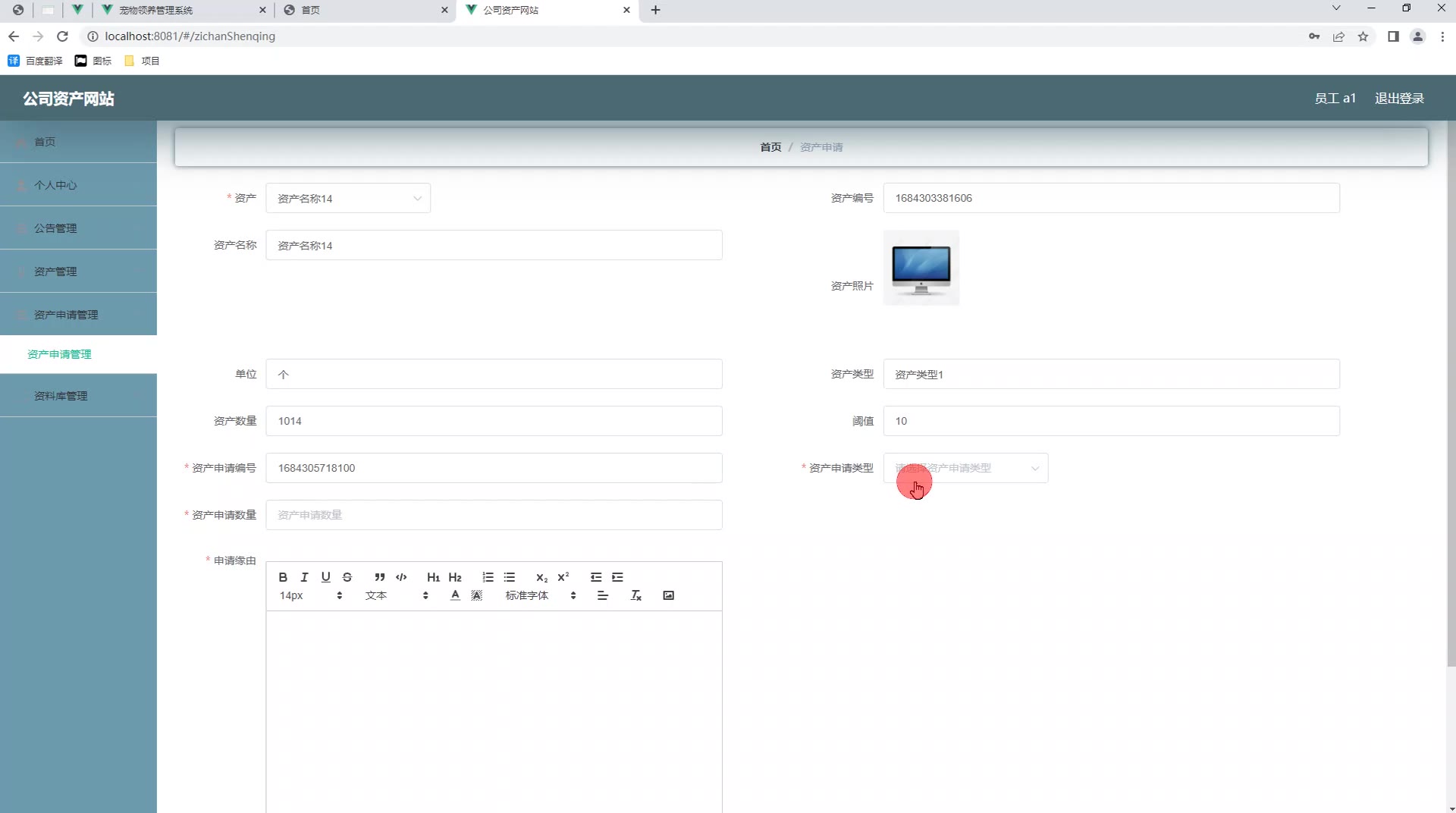Open the 文本 heading style dropdown
Viewport: 1456px width, 813px height.
pos(397,595)
